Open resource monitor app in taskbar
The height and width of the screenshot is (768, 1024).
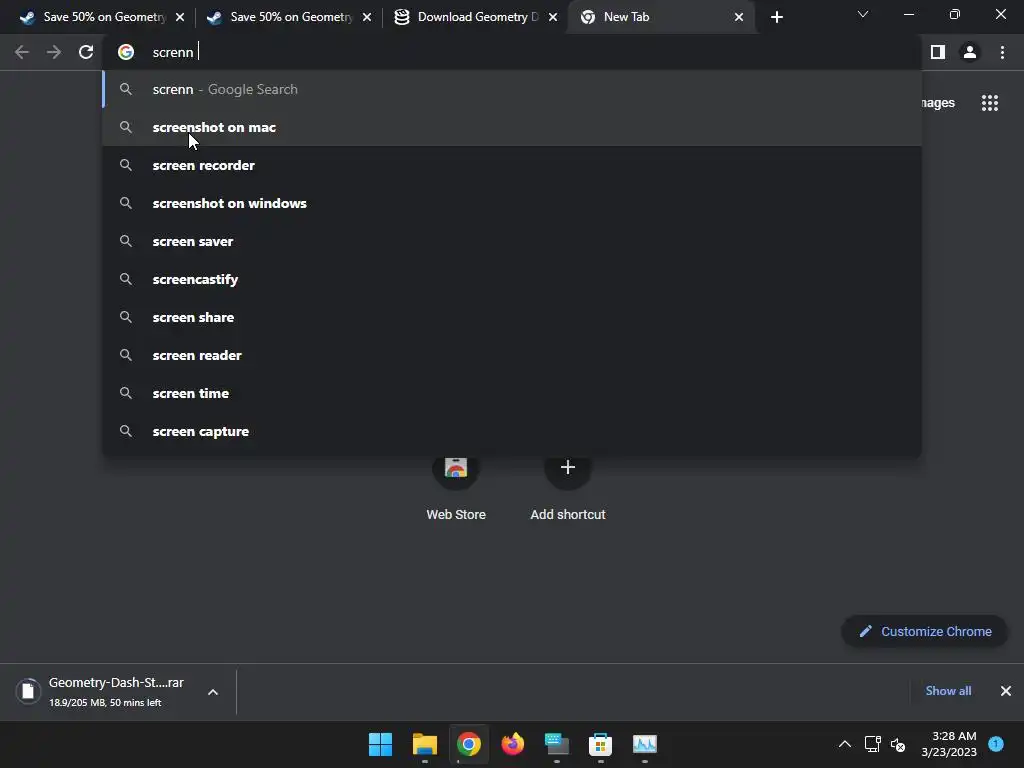(x=645, y=744)
